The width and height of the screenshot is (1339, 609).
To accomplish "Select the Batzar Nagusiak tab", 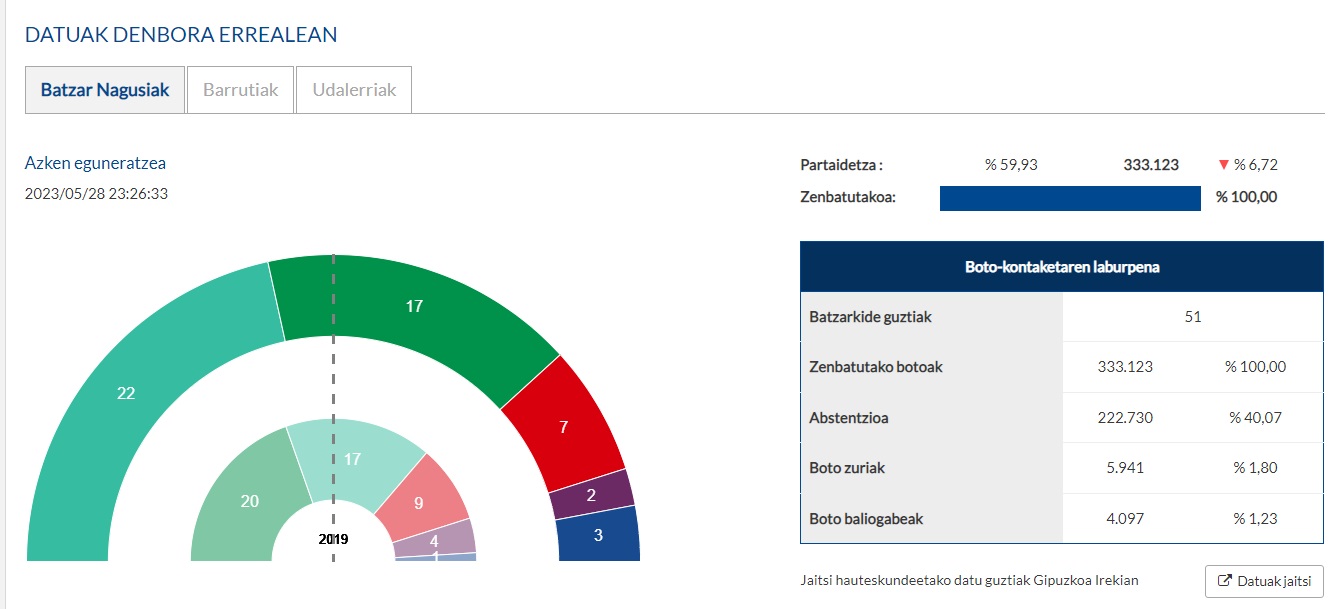I will [105, 90].
